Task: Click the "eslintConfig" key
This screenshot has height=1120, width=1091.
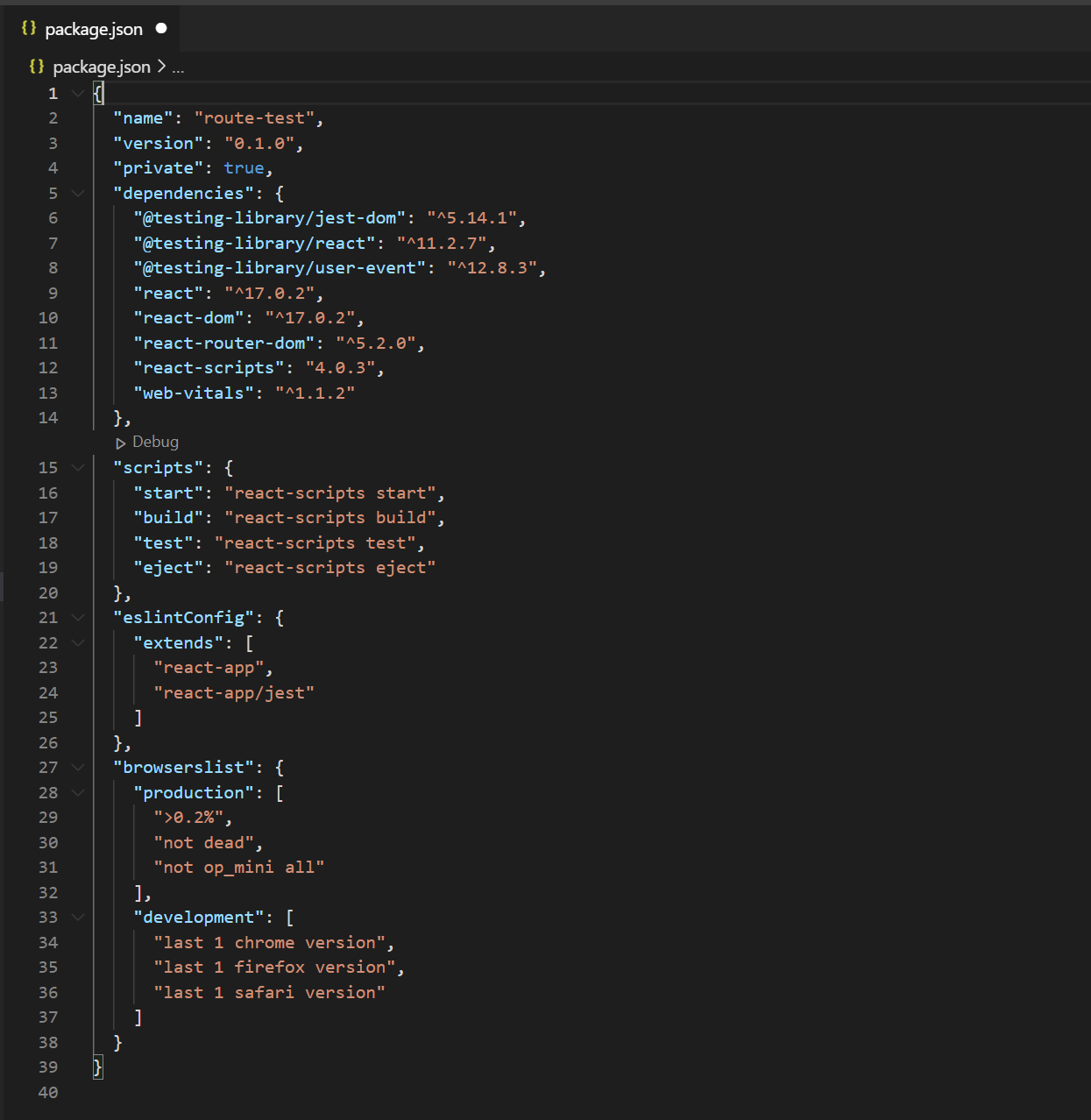Action: [x=183, y=618]
